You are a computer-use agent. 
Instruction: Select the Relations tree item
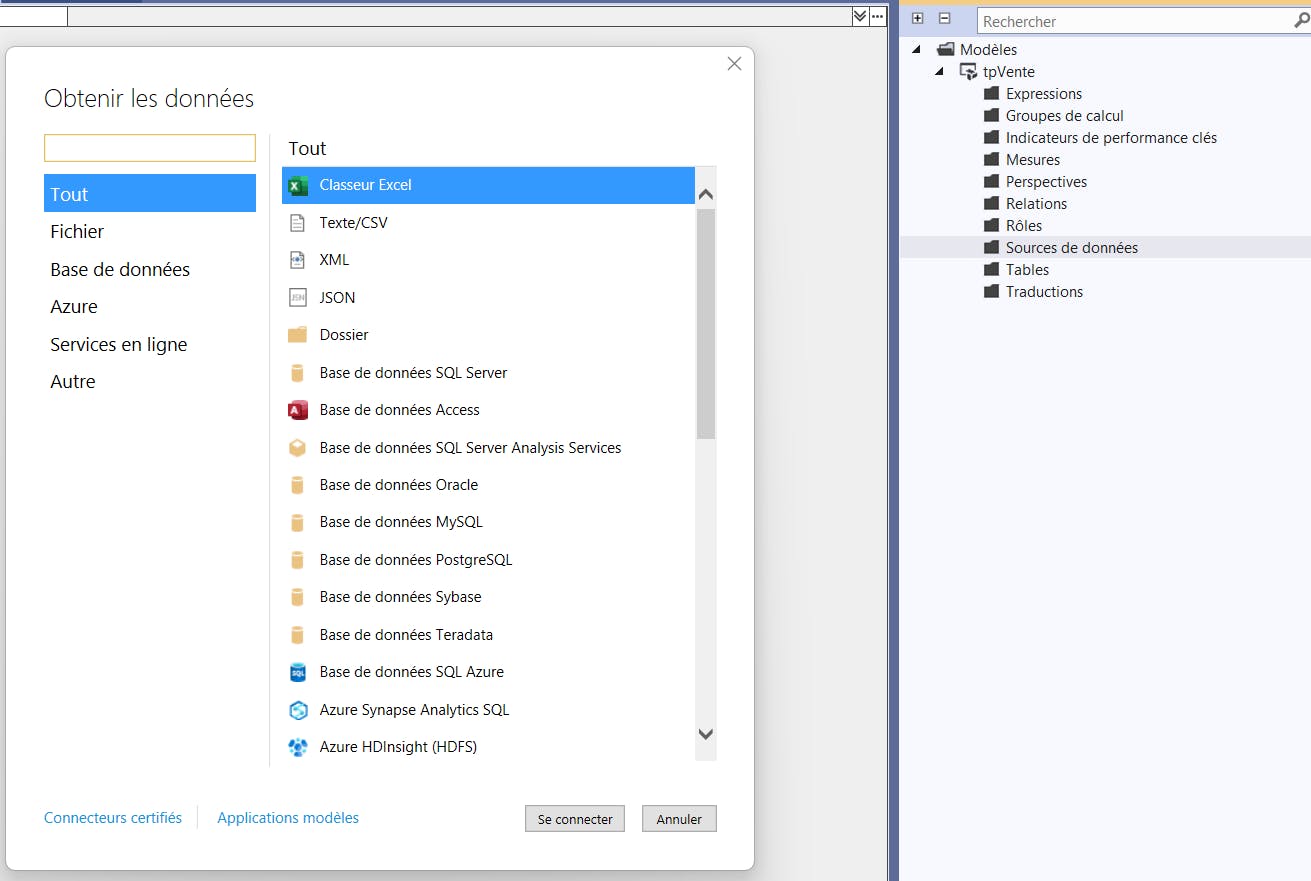[x=1036, y=203]
